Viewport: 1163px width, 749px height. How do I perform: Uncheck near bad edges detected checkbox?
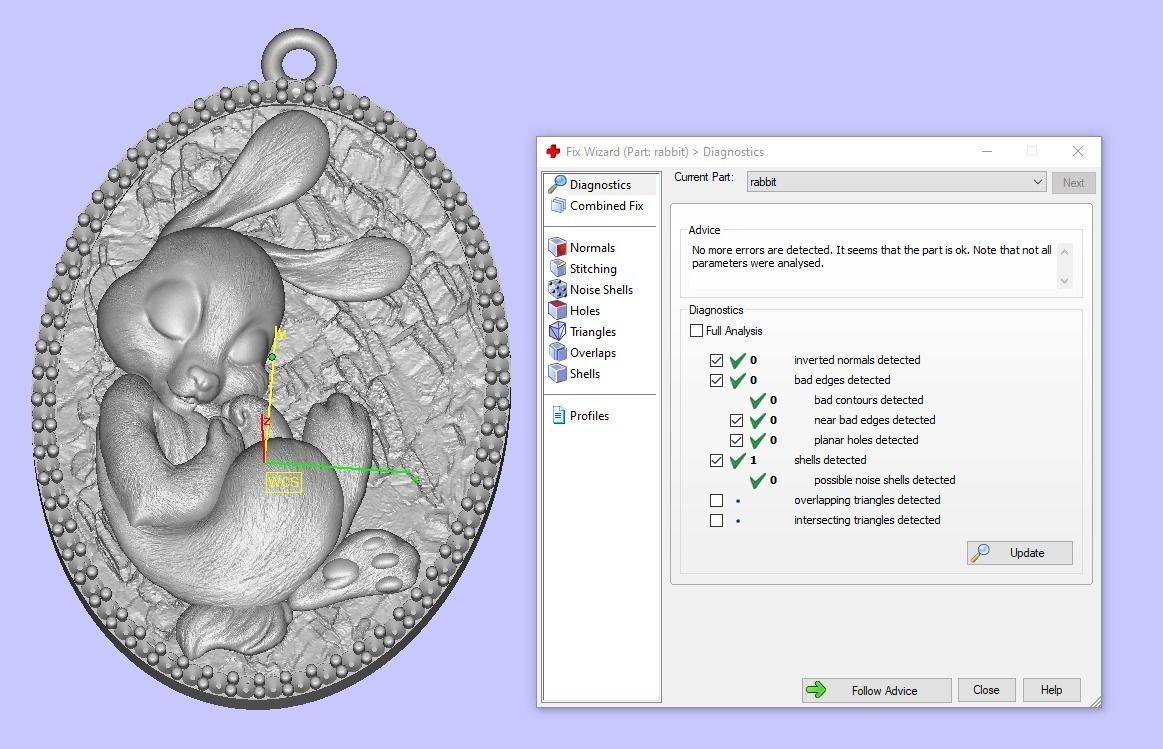pyautogui.click(x=736, y=420)
